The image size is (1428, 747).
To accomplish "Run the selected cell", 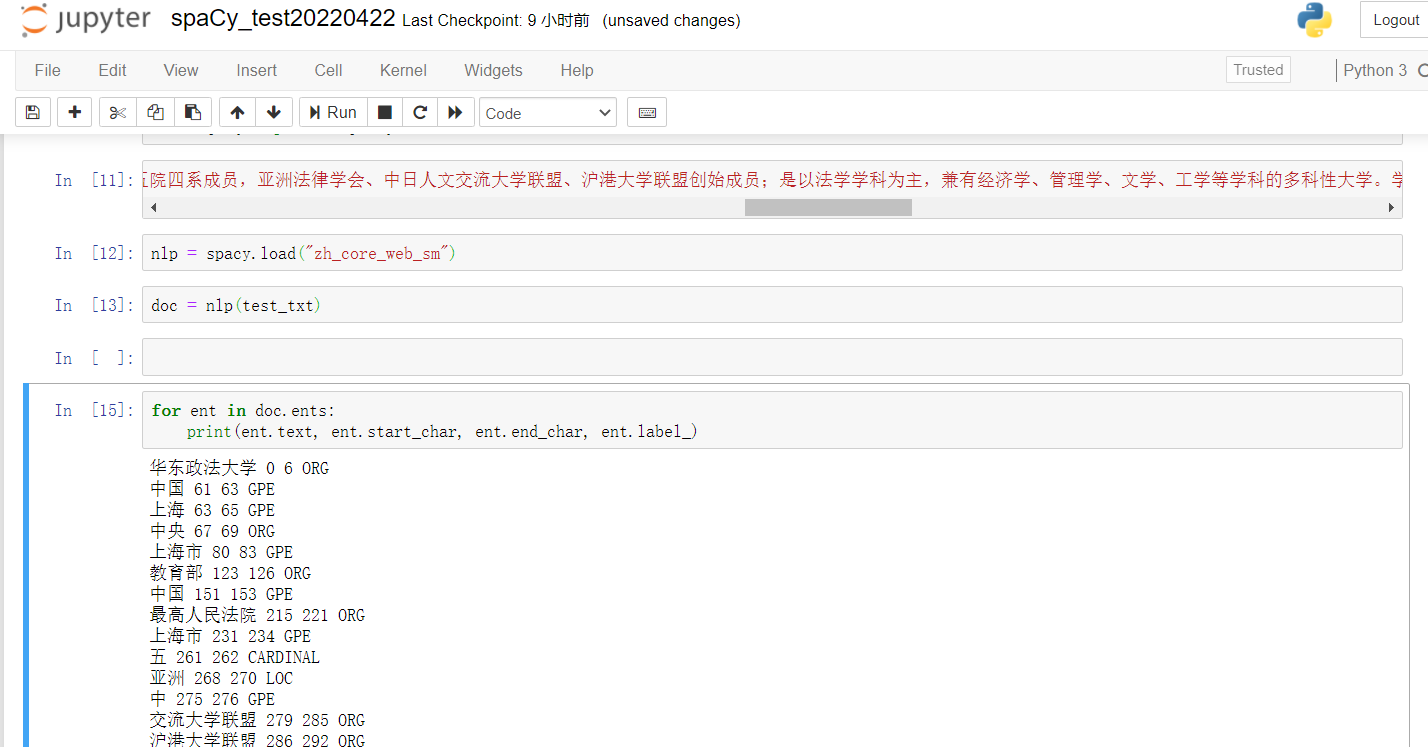I will 332,111.
